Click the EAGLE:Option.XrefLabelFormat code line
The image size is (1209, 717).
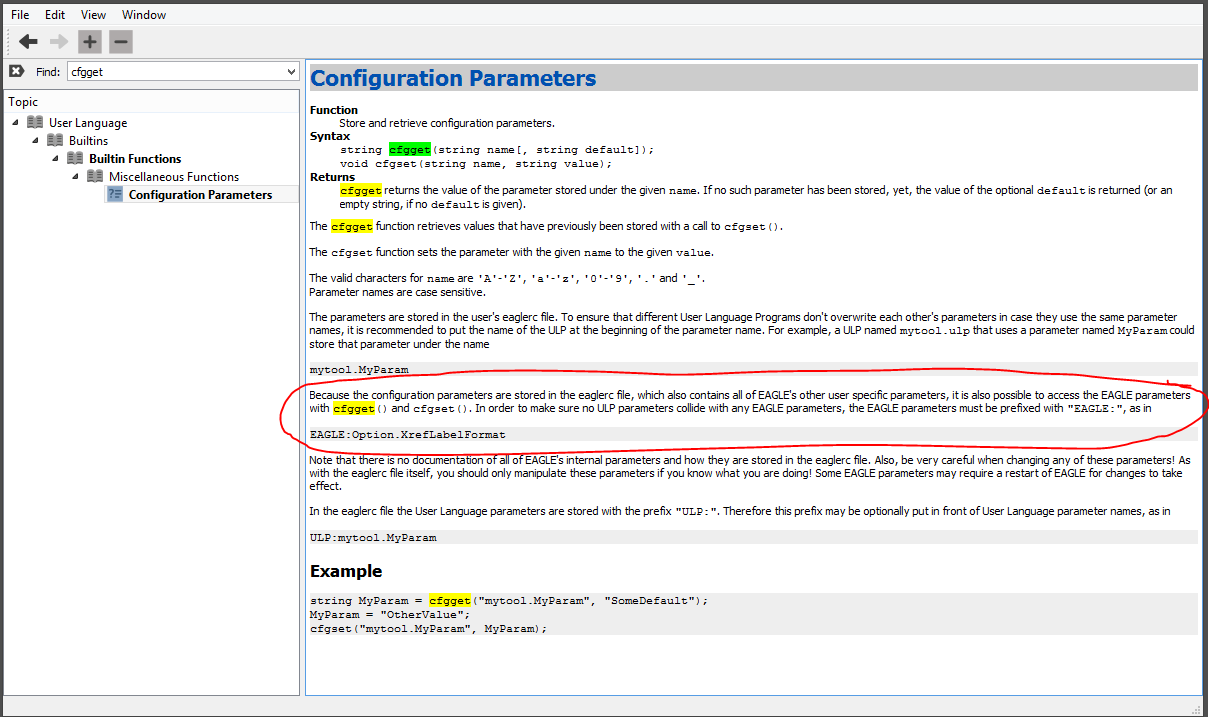coord(408,435)
